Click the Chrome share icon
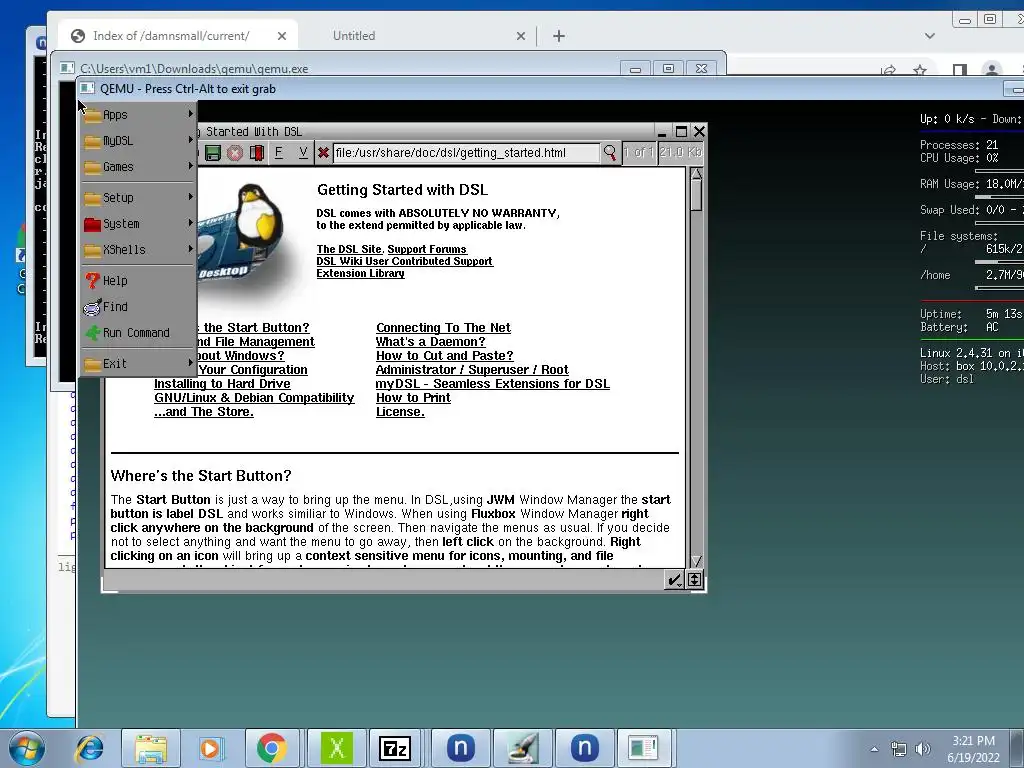The height and width of the screenshot is (768, 1024). click(888, 70)
